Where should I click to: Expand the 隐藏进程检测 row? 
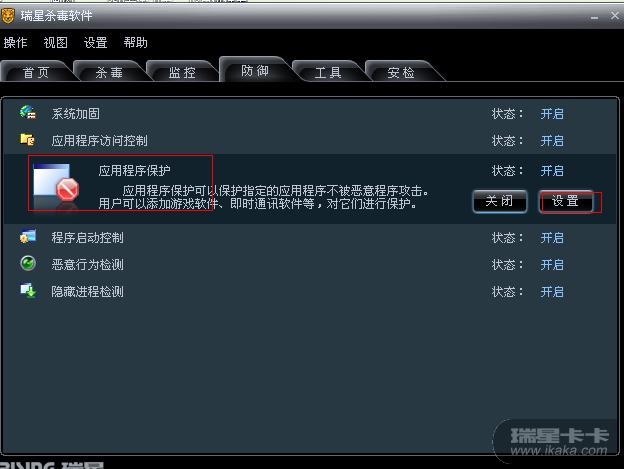pyautogui.click(x=310, y=292)
